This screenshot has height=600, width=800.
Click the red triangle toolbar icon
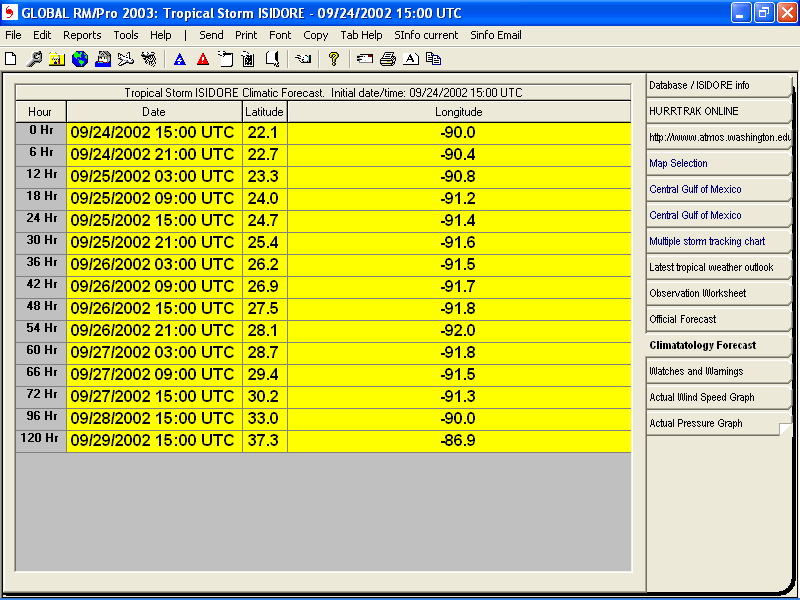[203, 59]
